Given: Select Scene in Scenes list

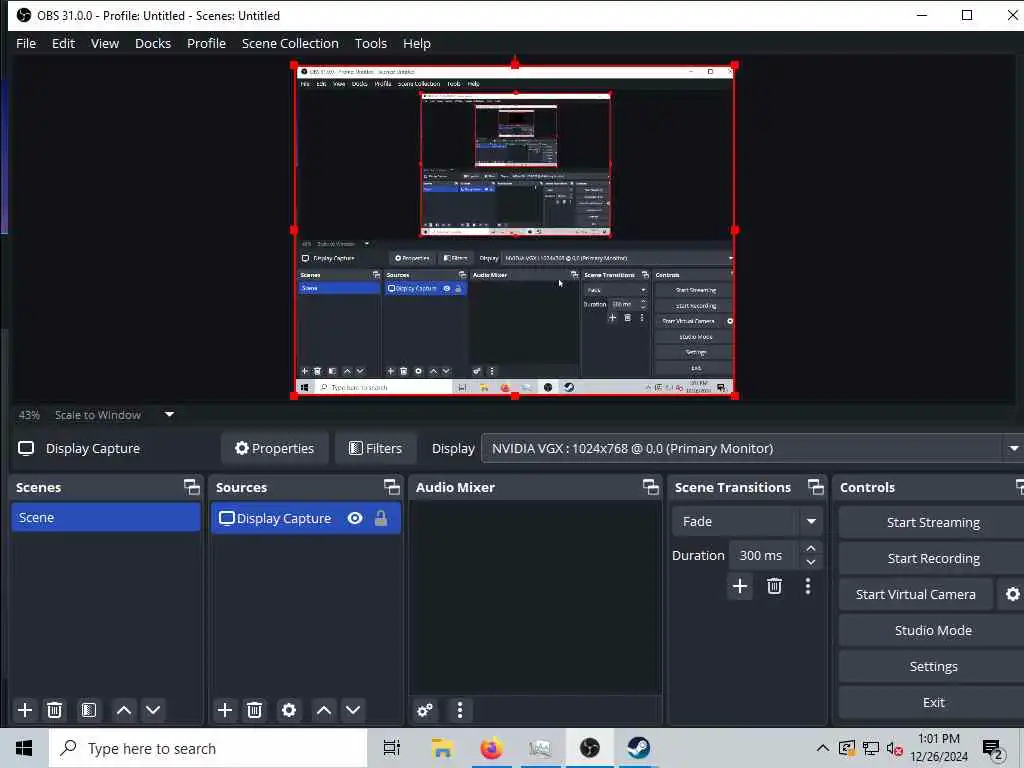Looking at the screenshot, I should [106, 517].
